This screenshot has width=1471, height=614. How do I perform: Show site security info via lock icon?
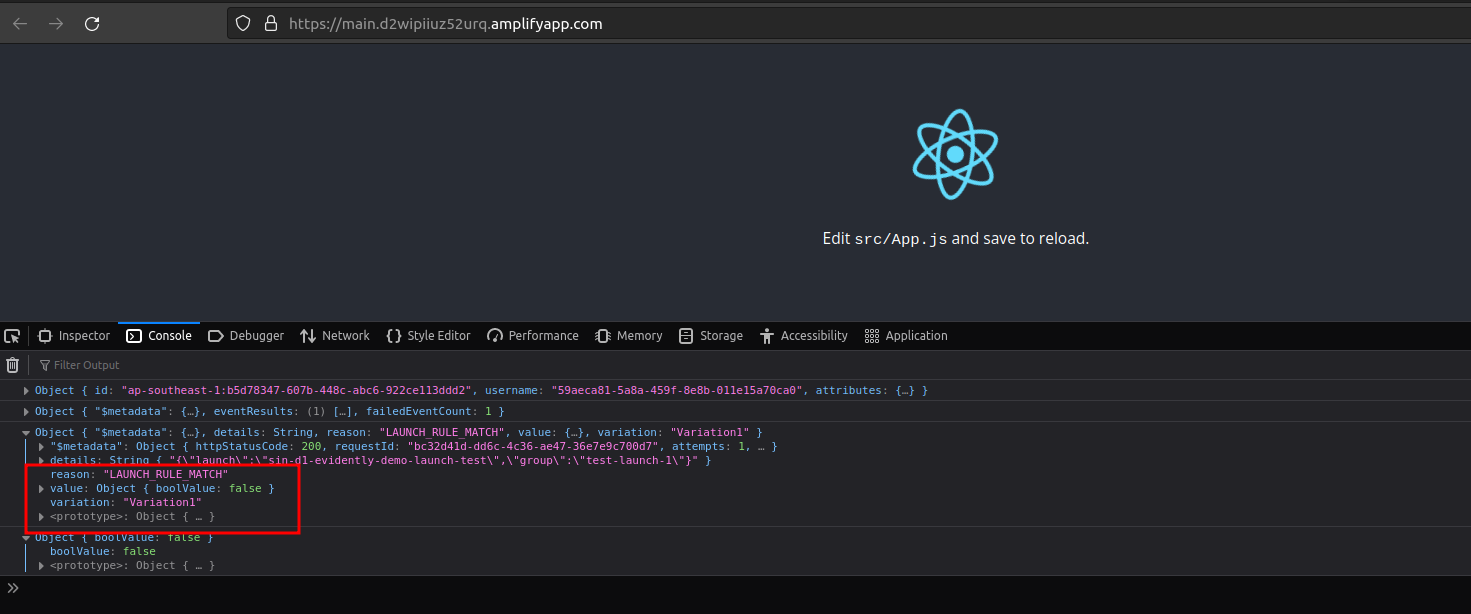(269, 24)
